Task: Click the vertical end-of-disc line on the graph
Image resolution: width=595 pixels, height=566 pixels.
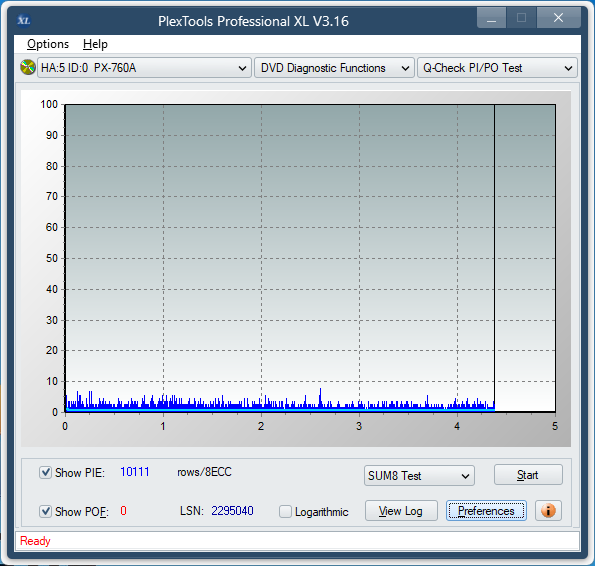Action: coord(494,258)
